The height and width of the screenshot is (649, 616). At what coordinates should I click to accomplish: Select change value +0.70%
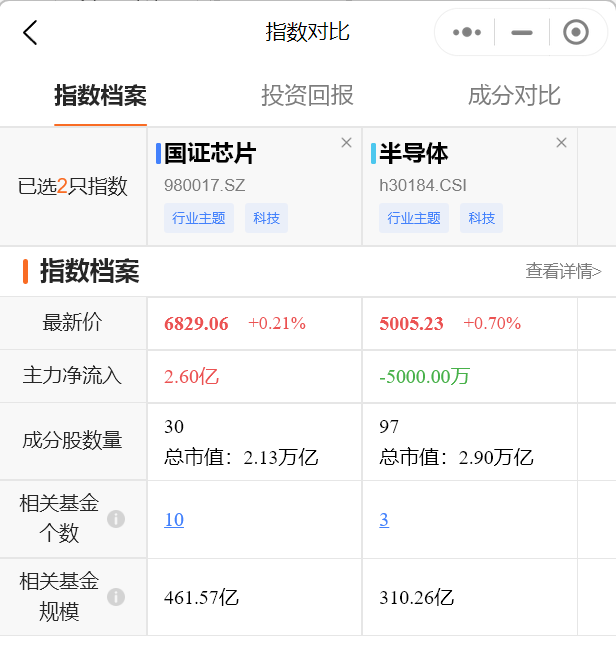pos(492,323)
